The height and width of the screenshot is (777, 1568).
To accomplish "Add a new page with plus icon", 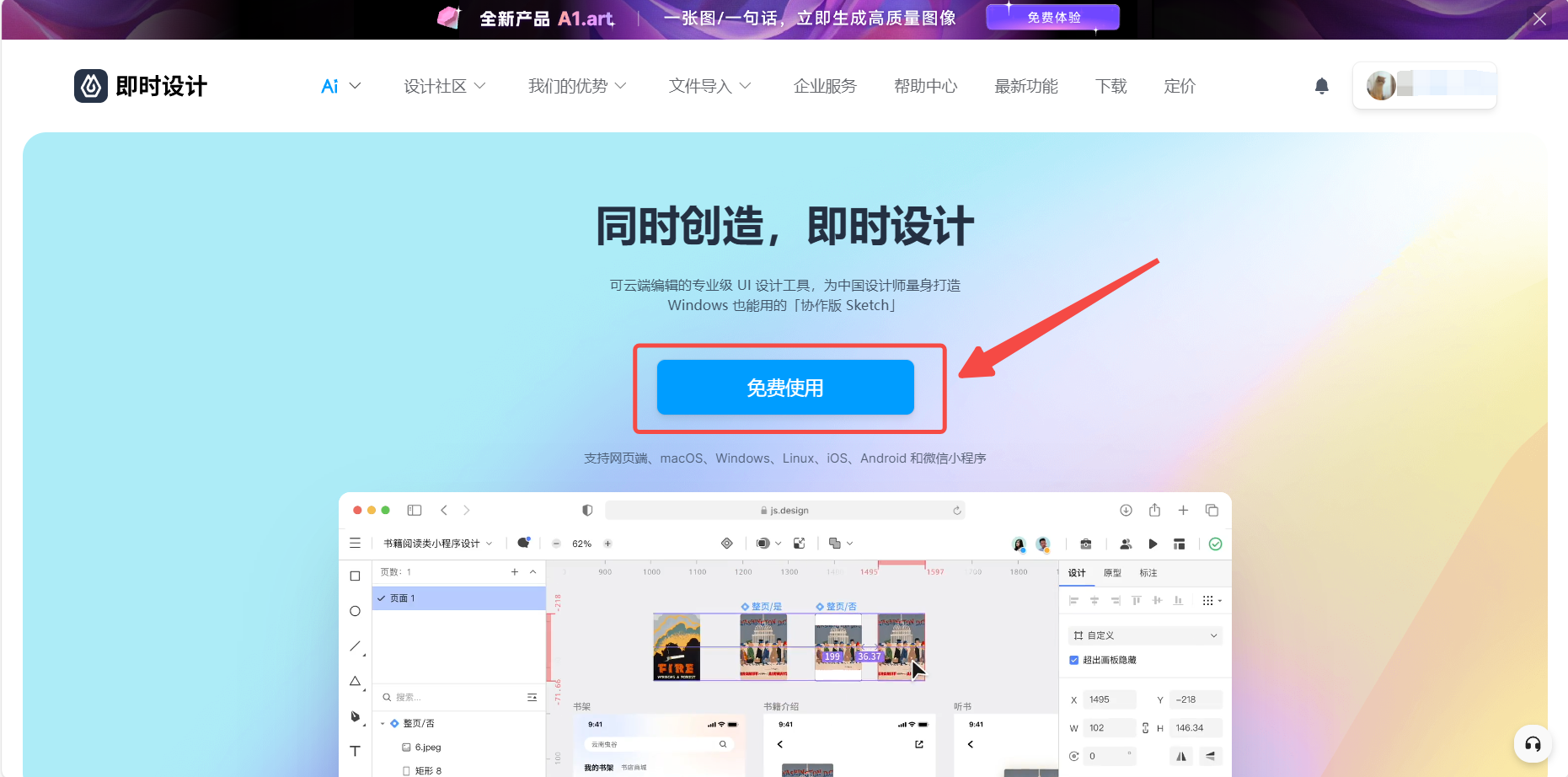I will click(514, 572).
